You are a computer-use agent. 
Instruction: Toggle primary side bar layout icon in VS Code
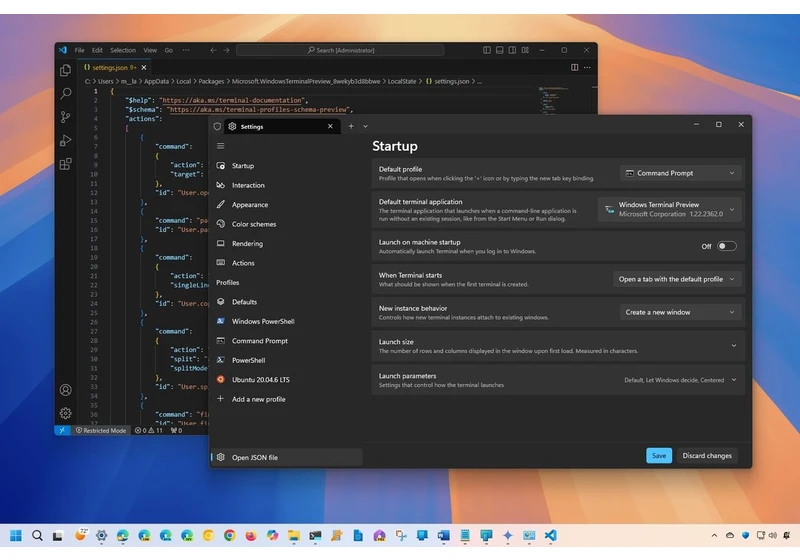pyautogui.click(x=487, y=50)
